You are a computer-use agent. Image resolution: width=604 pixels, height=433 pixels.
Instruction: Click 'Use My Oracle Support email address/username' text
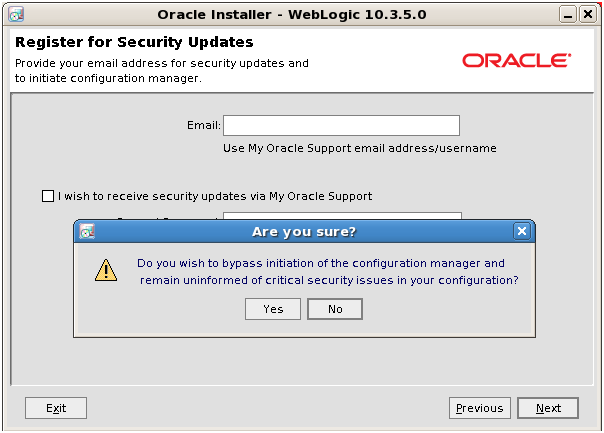[x=360, y=148]
